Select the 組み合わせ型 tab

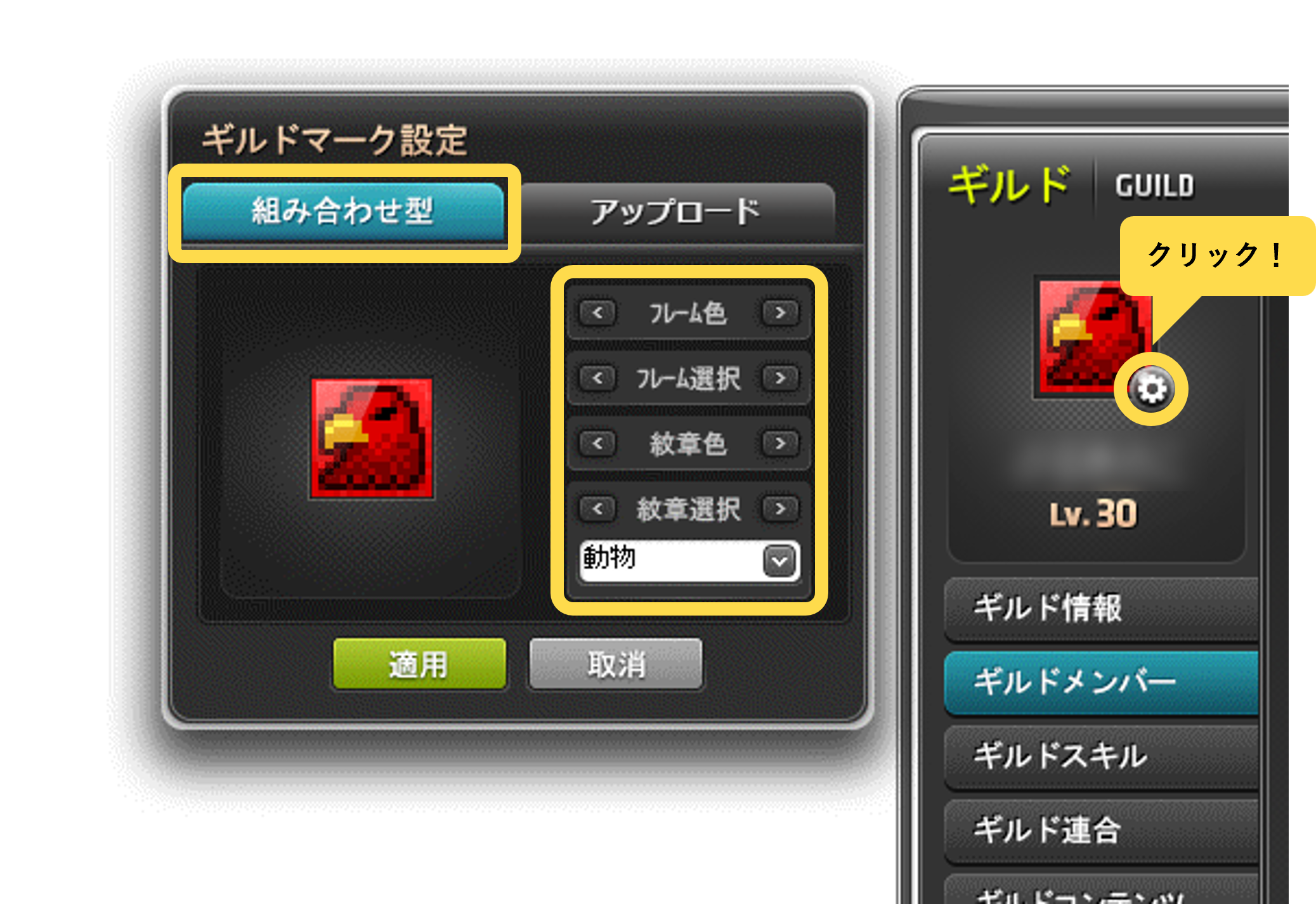(343, 212)
